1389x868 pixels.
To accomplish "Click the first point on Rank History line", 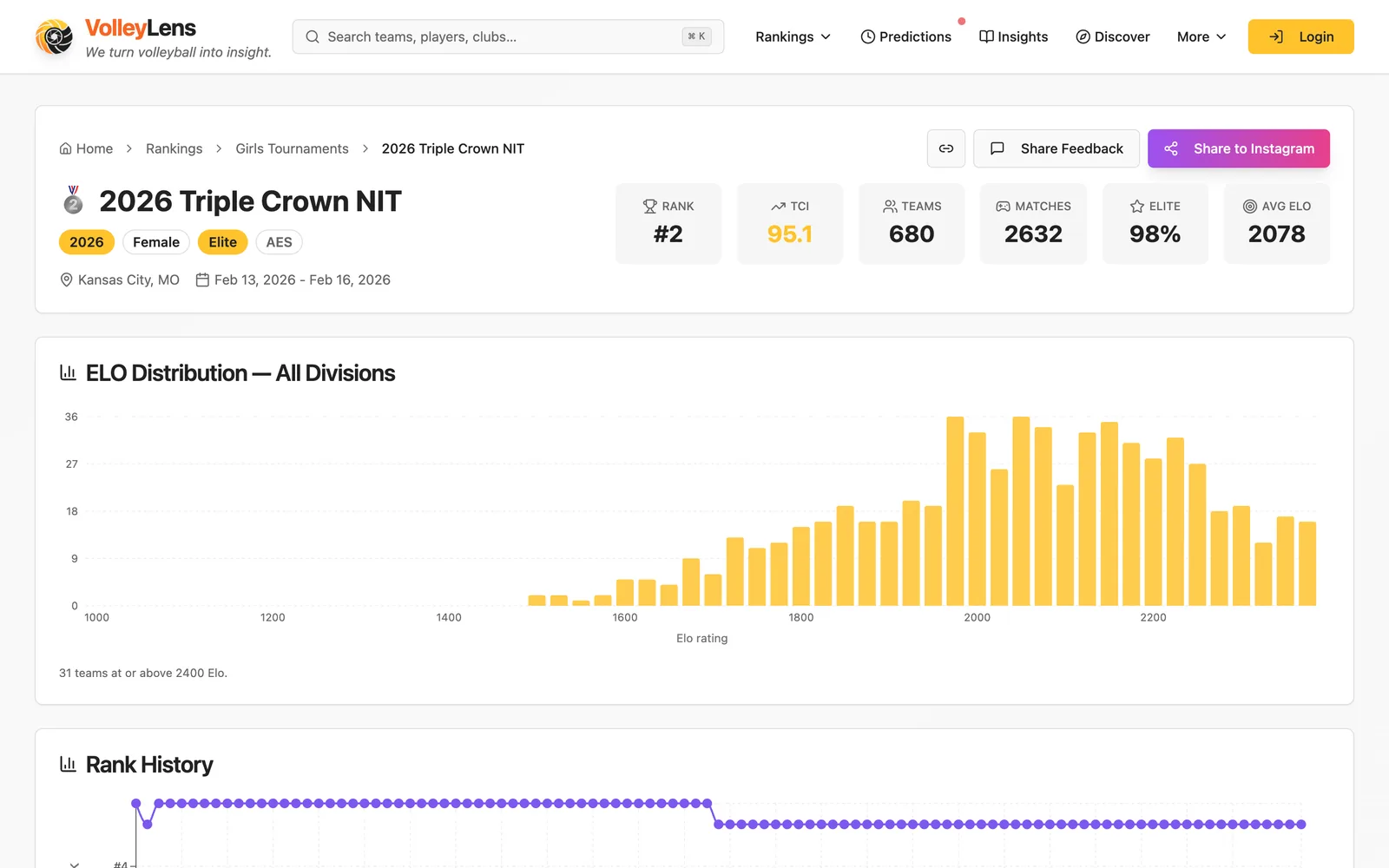I will (x=136, y=804).
